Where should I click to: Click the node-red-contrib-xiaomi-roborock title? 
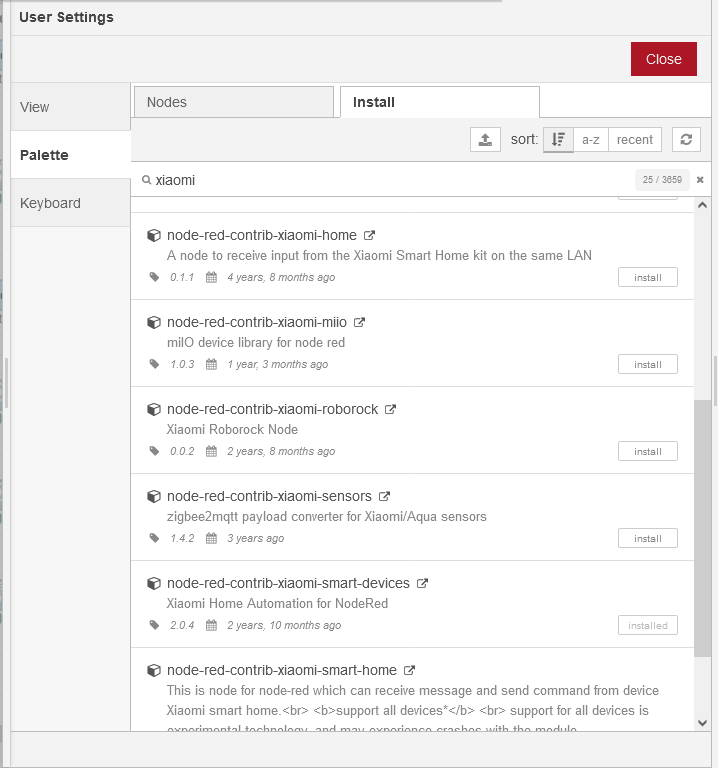coord(272,409)
